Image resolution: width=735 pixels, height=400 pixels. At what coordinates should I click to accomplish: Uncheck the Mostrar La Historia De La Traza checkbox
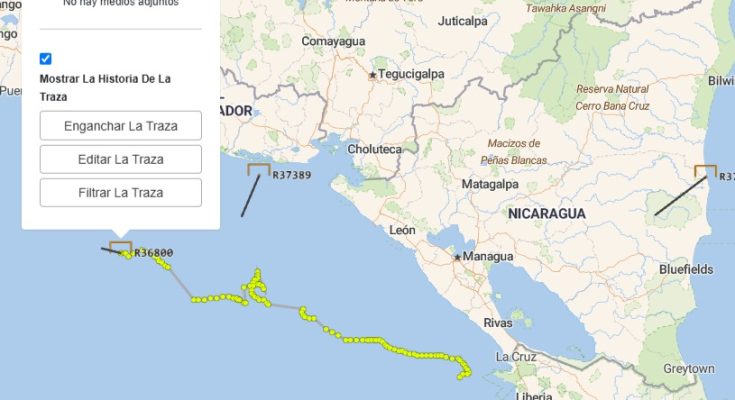tap(45, 59)
